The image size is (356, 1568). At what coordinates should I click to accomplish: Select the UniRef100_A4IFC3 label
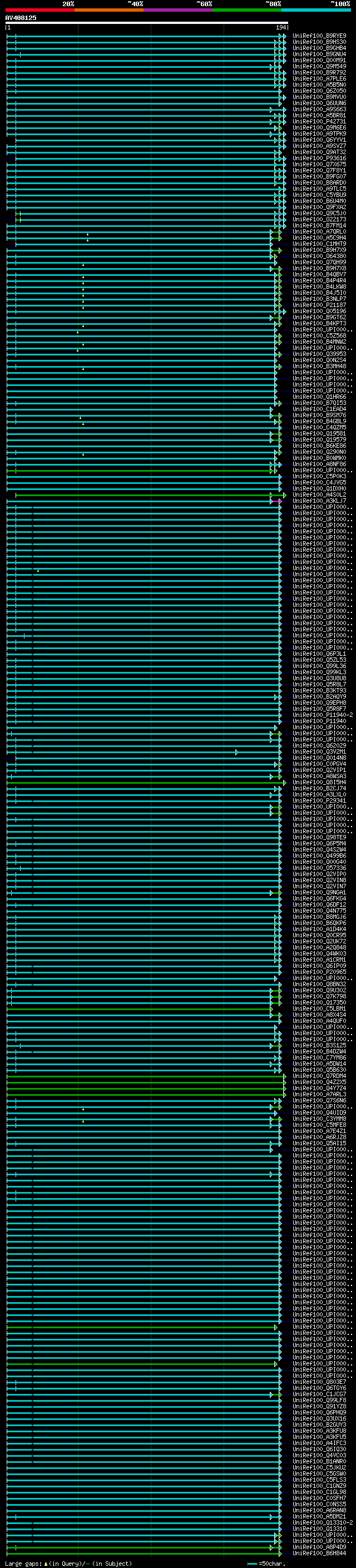319,1443
